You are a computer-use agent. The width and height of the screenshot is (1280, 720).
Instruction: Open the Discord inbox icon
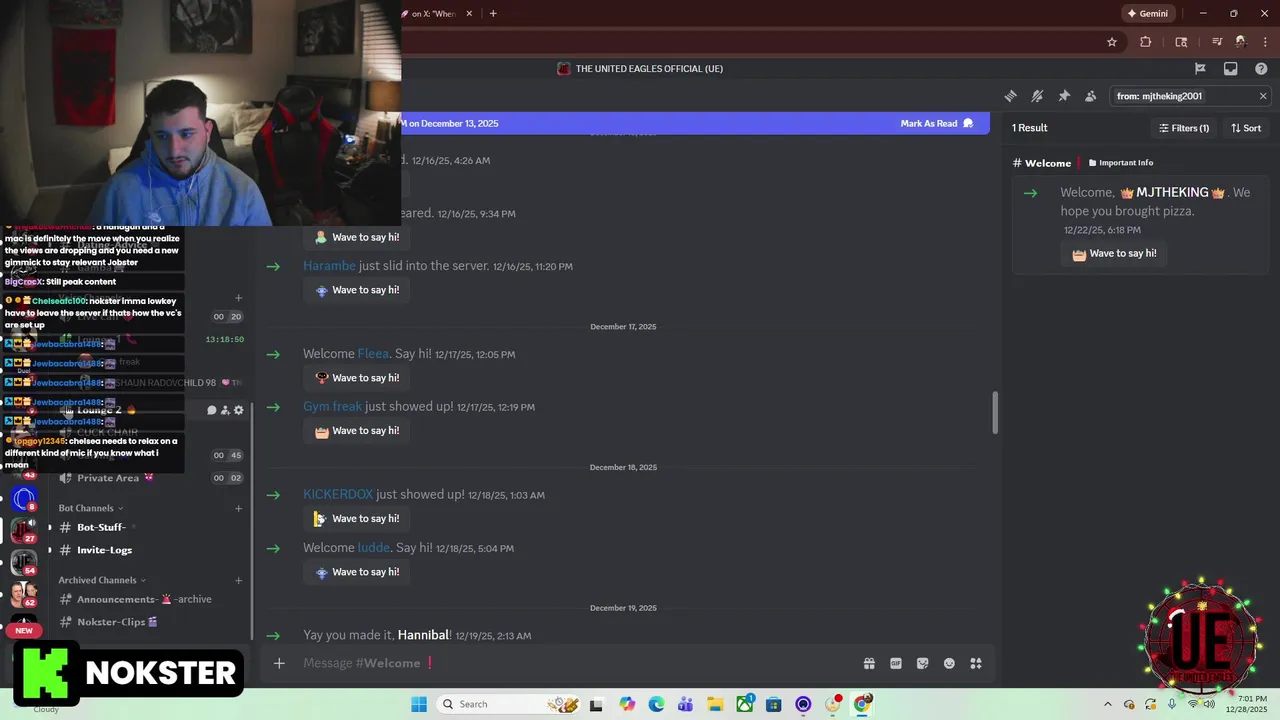tap(1231, 69)
